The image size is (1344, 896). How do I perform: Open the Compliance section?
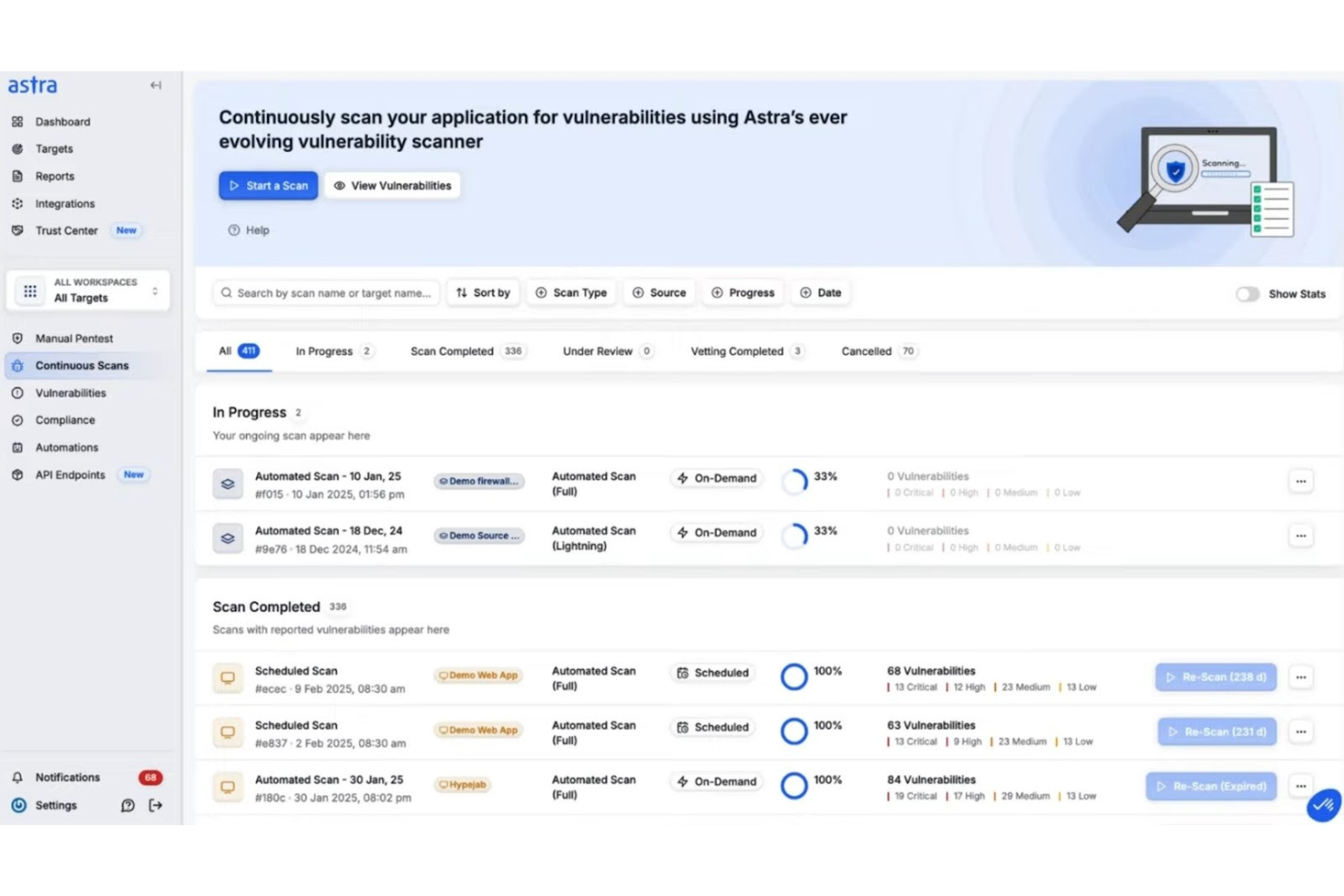click(x=64, y=419)
